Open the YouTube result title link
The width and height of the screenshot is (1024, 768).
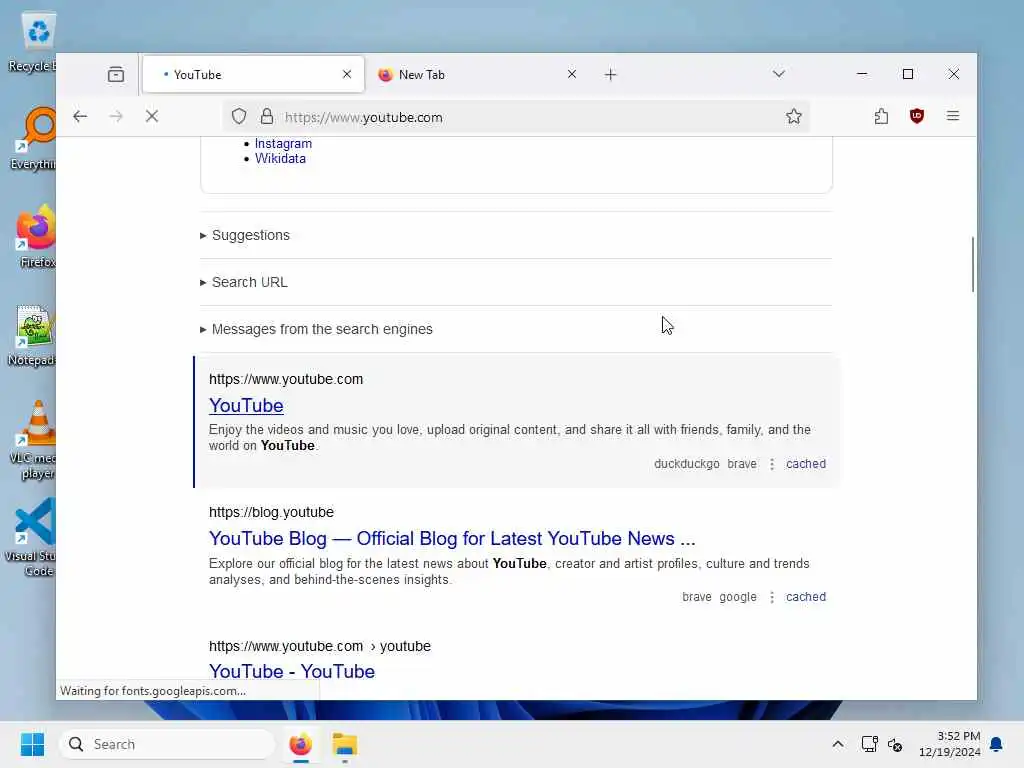(x=246, y=406)
